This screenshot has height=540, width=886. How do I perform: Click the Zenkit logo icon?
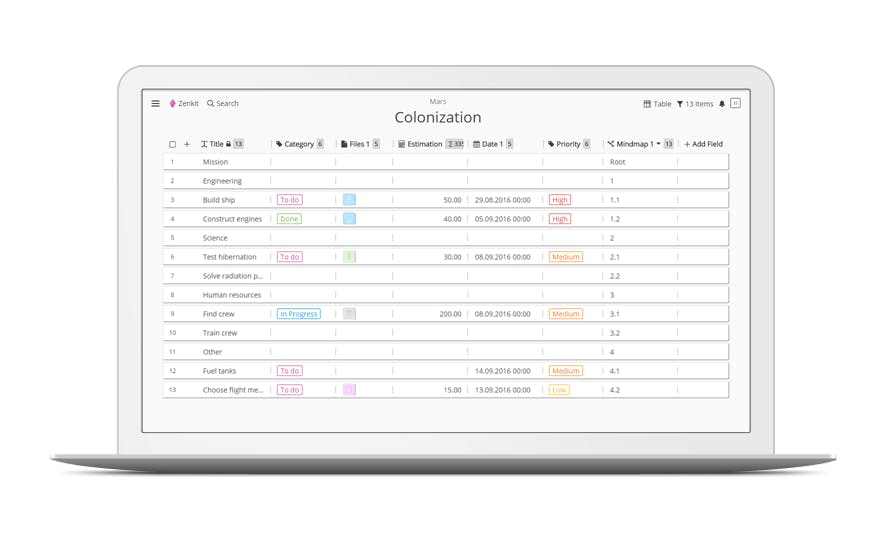[x=172, y=103]
